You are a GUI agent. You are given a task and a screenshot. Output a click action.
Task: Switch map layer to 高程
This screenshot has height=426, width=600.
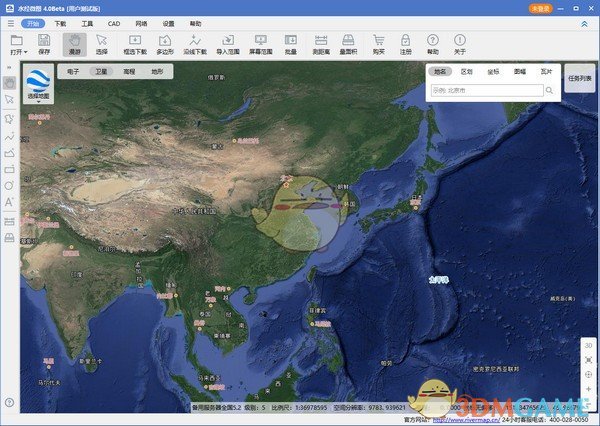(x=129, y=72)
